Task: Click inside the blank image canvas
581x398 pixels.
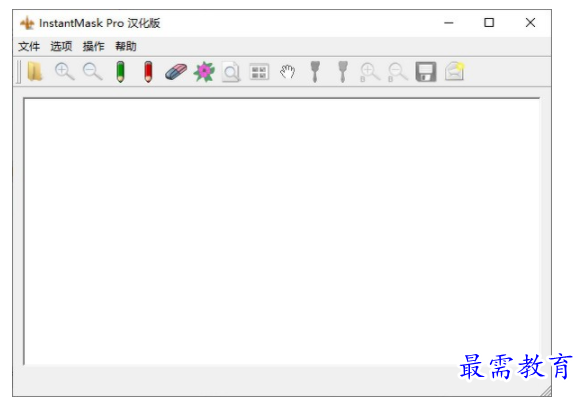Action: point(282,231)
